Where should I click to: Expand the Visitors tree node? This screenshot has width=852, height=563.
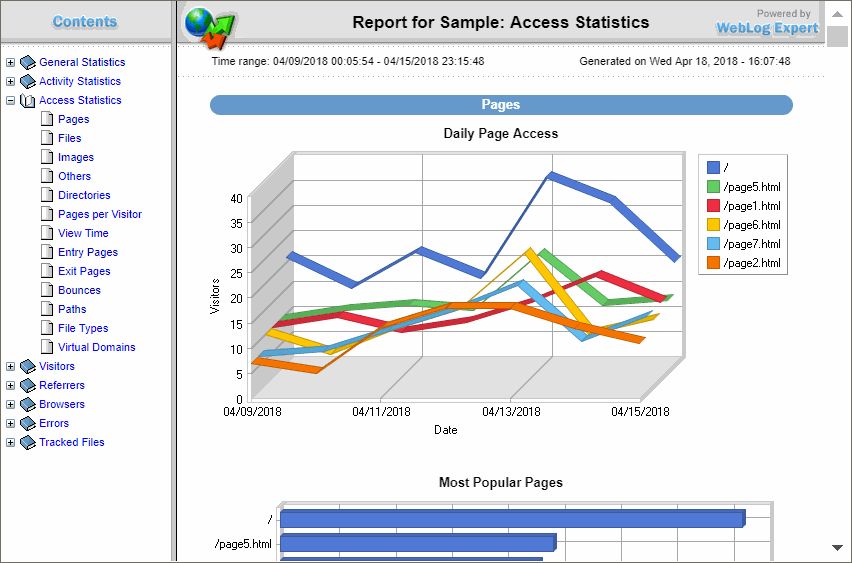point(10,367)
